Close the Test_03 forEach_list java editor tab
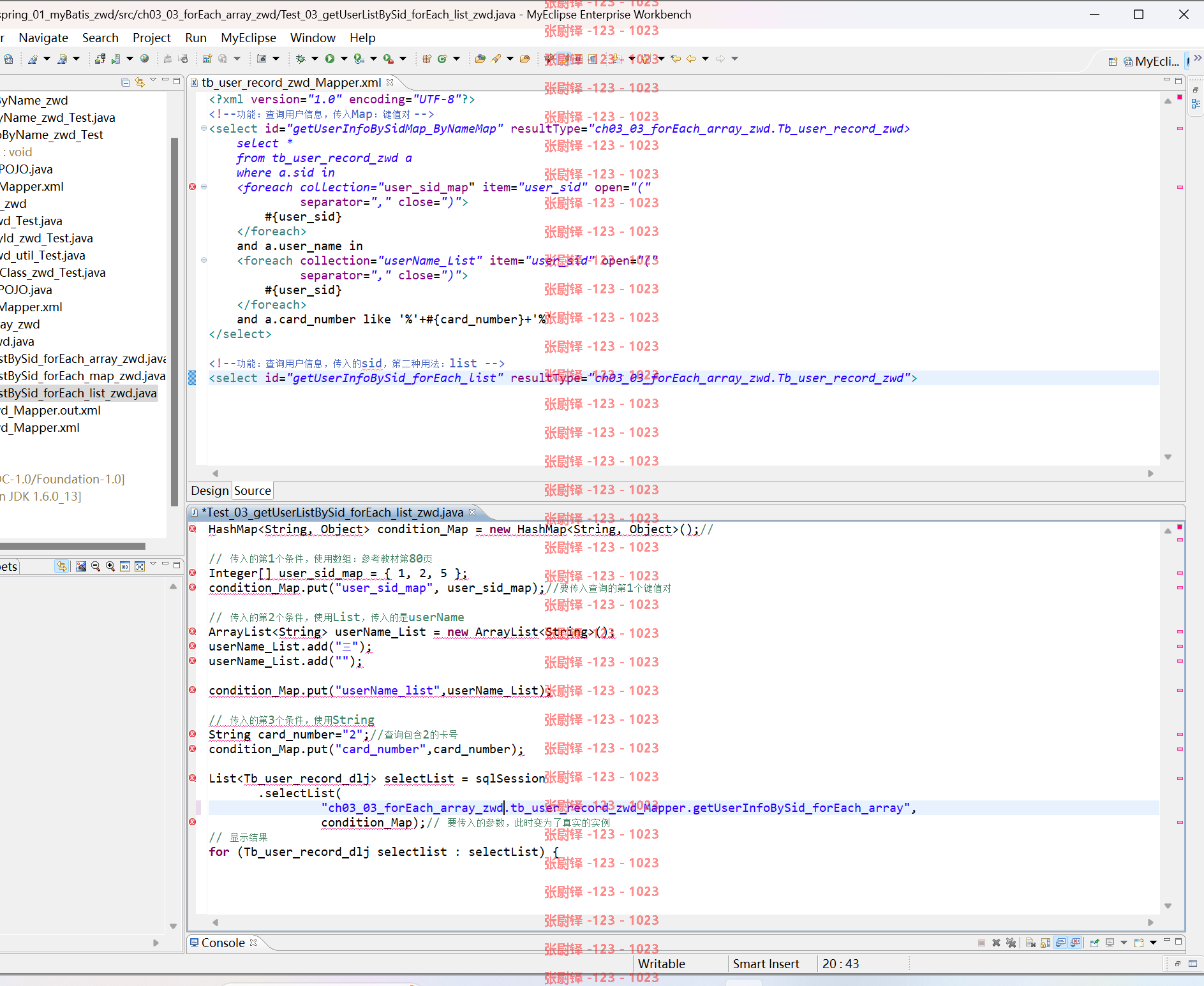1204x986 pixels. click(x=472, y=511)
